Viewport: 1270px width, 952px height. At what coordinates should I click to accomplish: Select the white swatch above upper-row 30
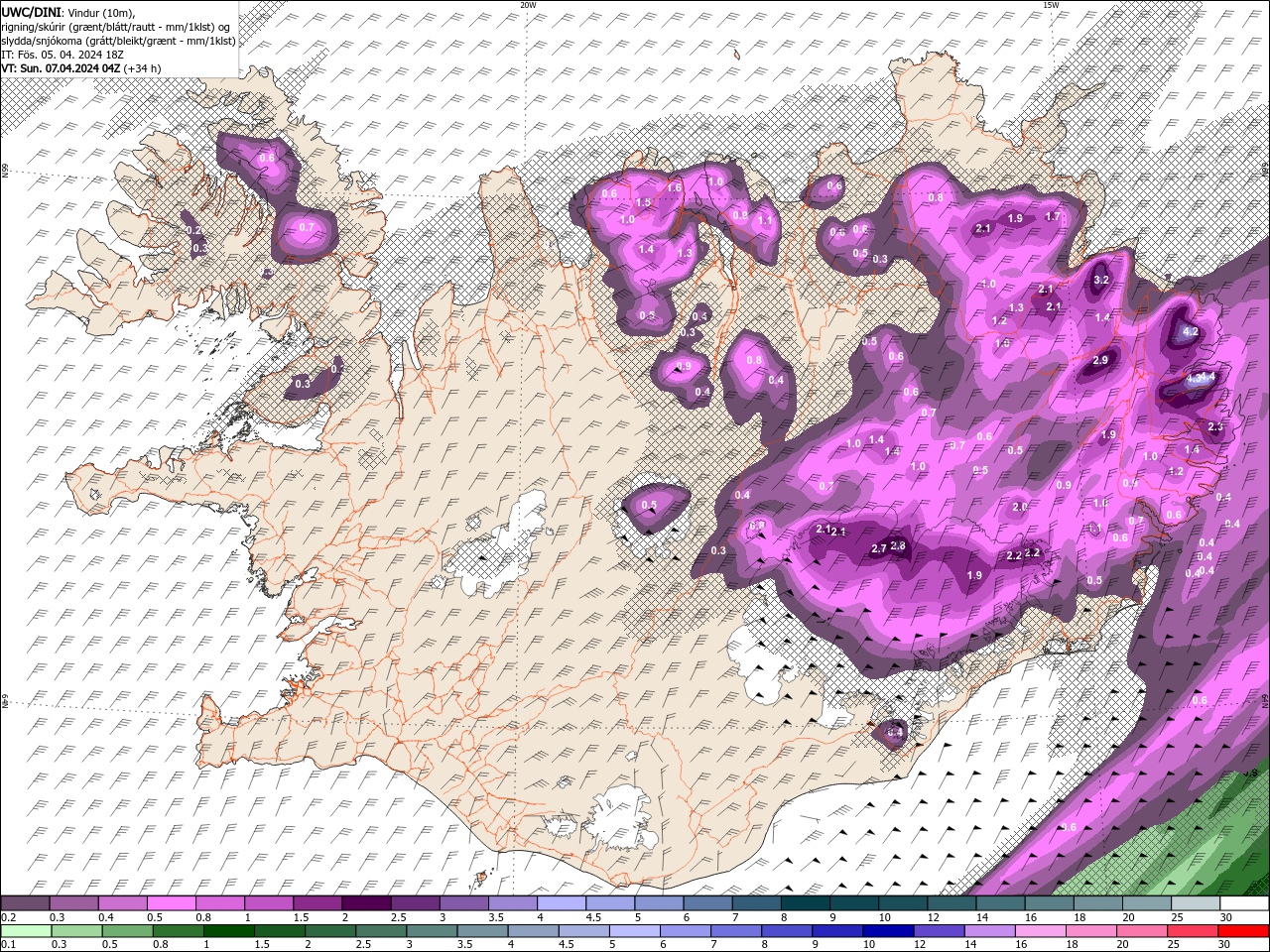coord(1244,902)
